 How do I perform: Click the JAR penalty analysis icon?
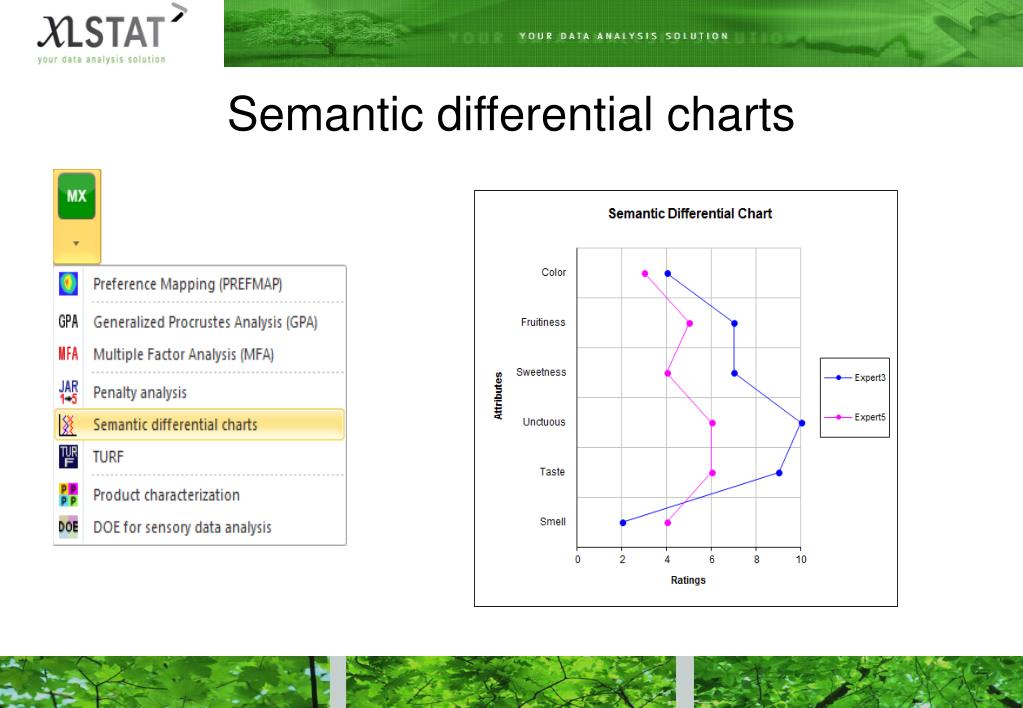pos(69,392)
